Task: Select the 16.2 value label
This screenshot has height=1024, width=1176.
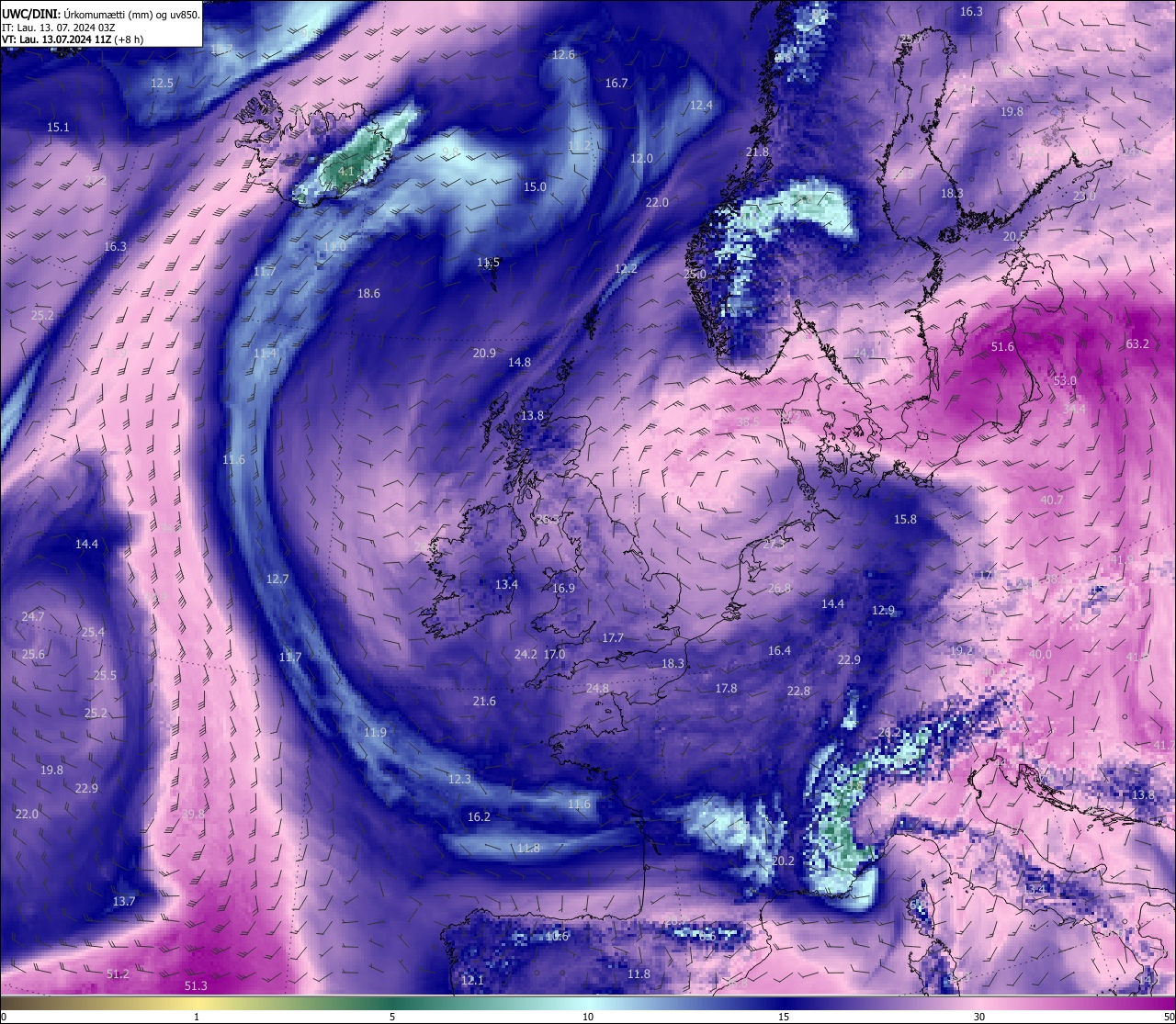Action: [x=479, y=817]
